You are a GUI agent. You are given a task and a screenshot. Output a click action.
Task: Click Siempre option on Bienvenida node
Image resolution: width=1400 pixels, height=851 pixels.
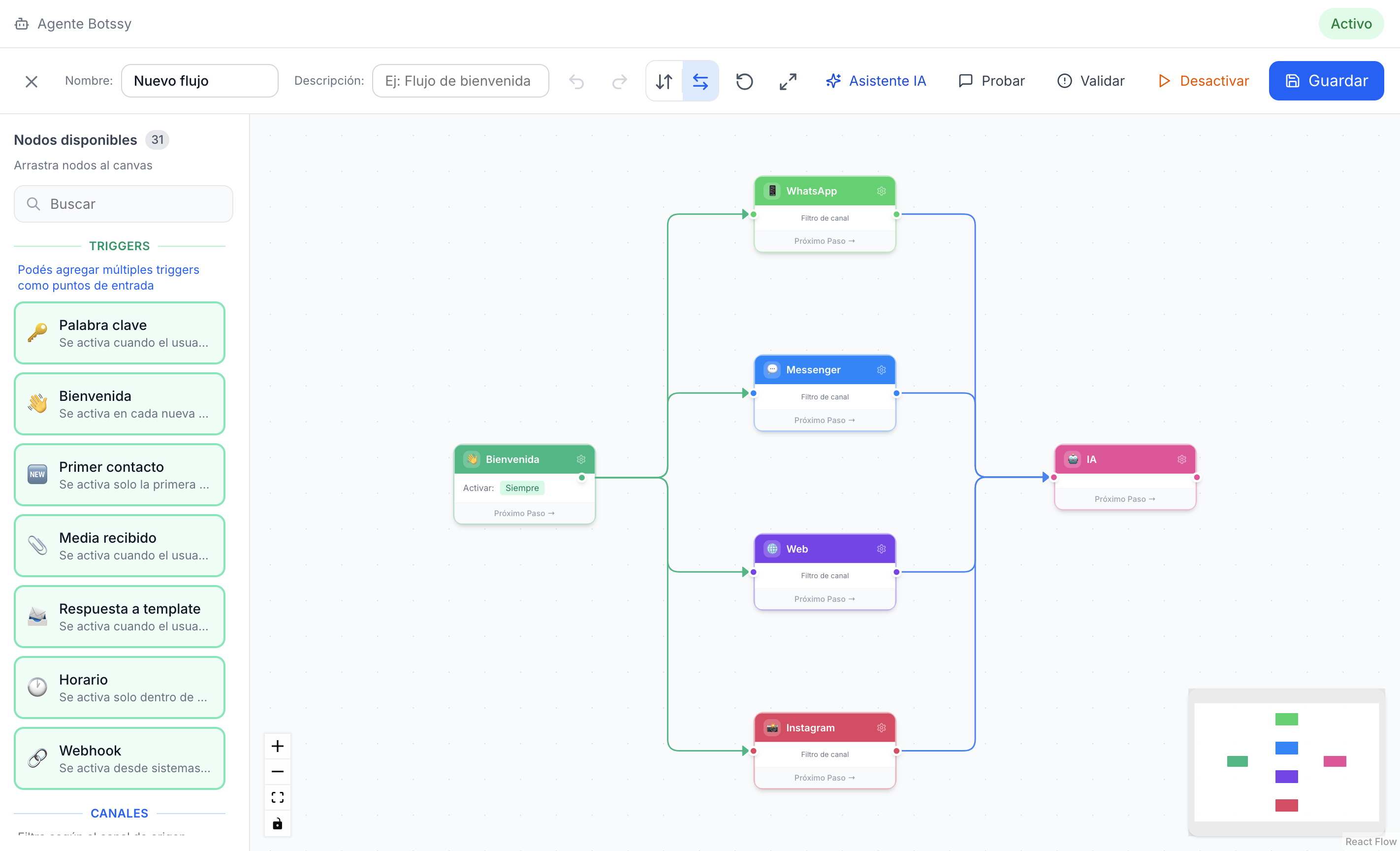(x=522, y=488)
